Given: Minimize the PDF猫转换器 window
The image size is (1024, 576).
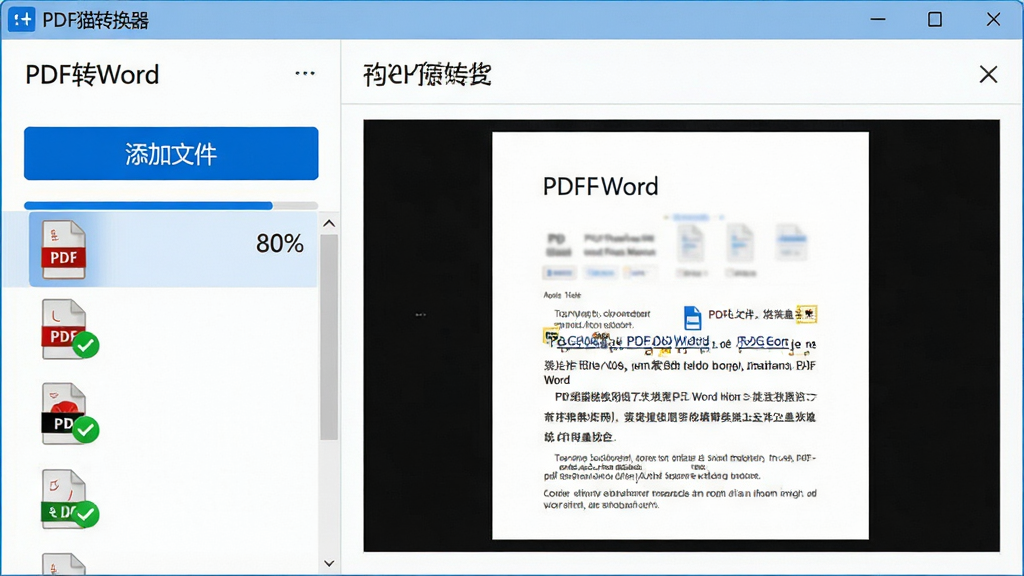Looking at the screenshot, I should click(878, 20).
